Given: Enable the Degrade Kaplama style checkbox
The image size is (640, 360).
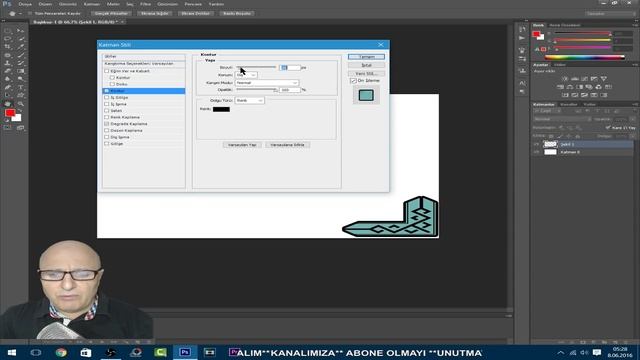Looking at the screenshot, I should (x=107, y=124).
